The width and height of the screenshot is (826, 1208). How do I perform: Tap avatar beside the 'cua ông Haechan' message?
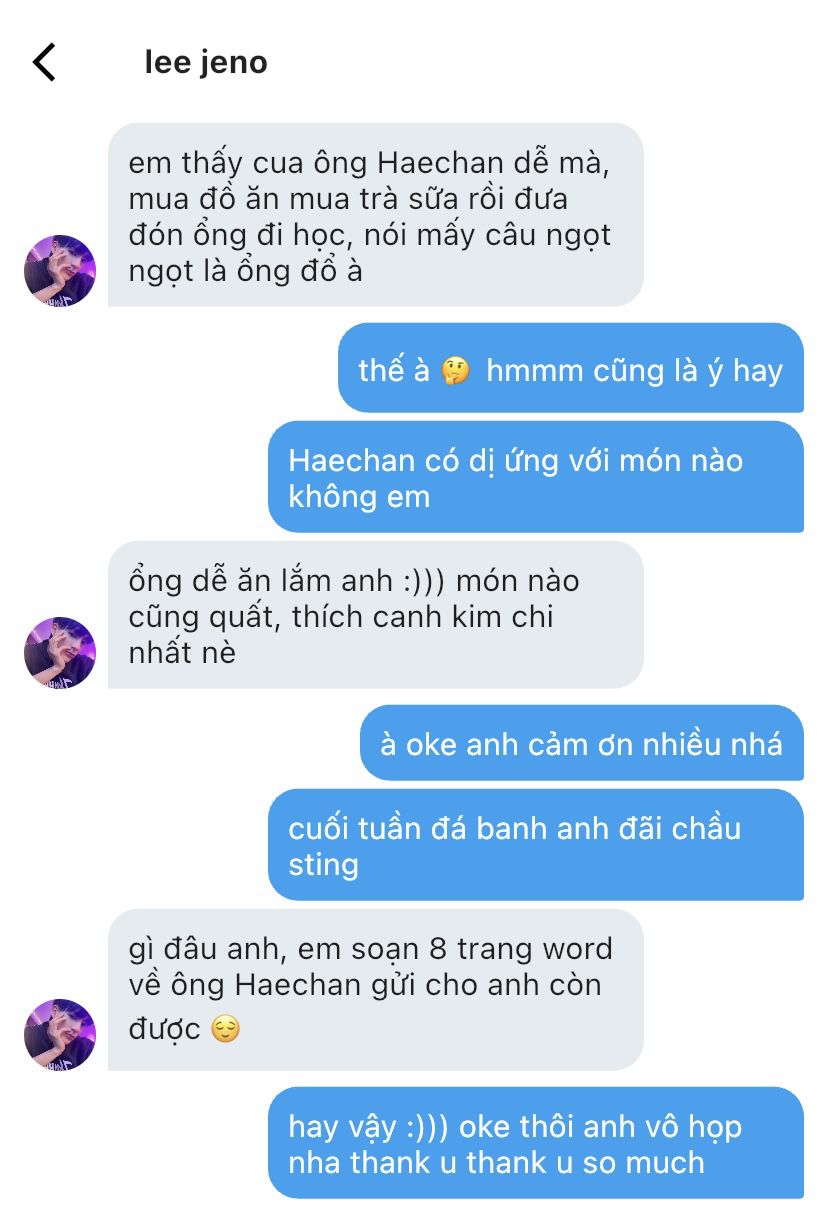click(x=60, y=270)
